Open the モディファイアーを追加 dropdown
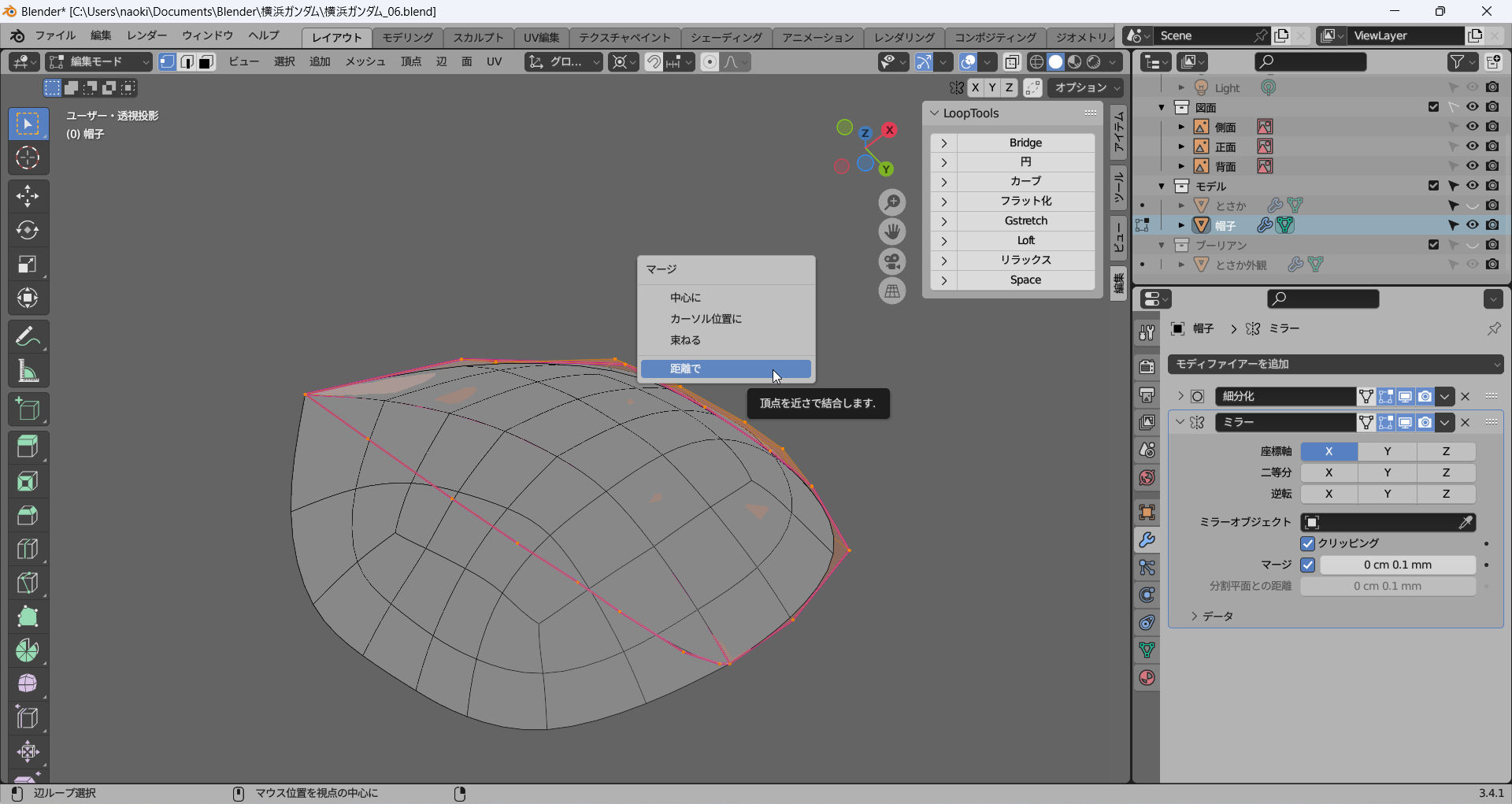1512x804 pixels. point(1336,364)
